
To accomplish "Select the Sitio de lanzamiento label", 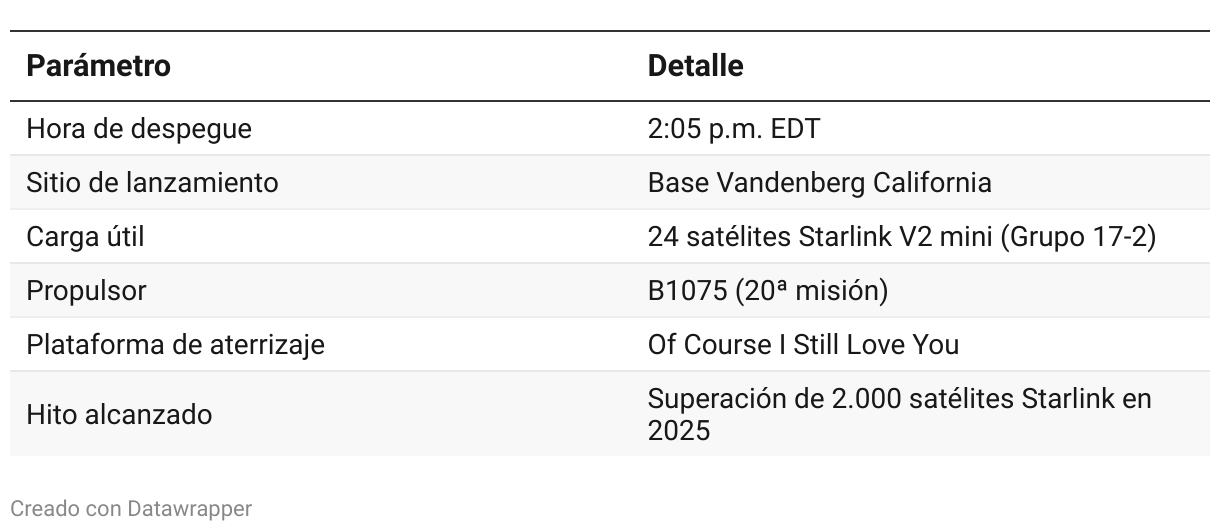I will coord(152,183).
